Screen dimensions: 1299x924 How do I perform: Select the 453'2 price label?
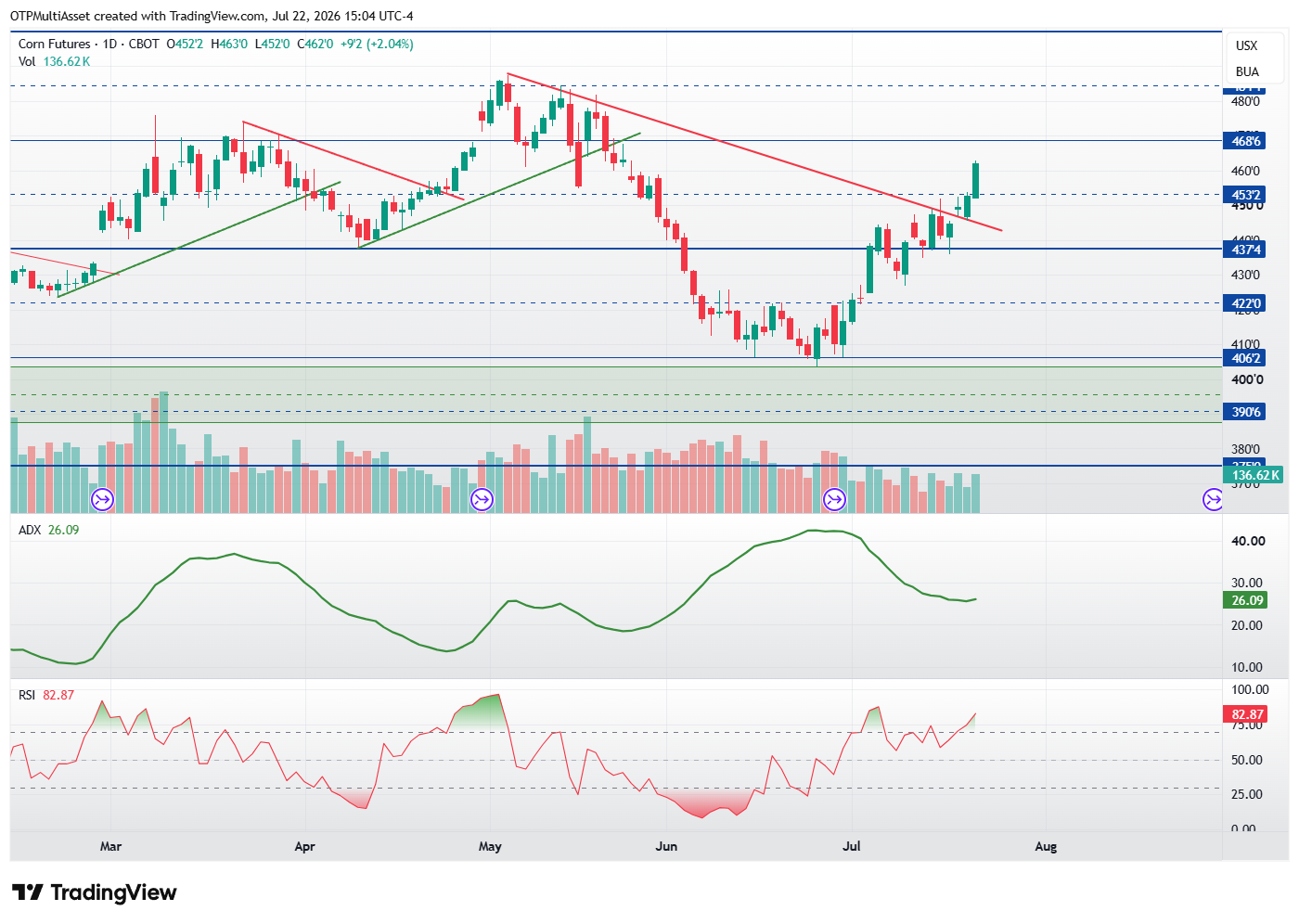[1246, 195]
